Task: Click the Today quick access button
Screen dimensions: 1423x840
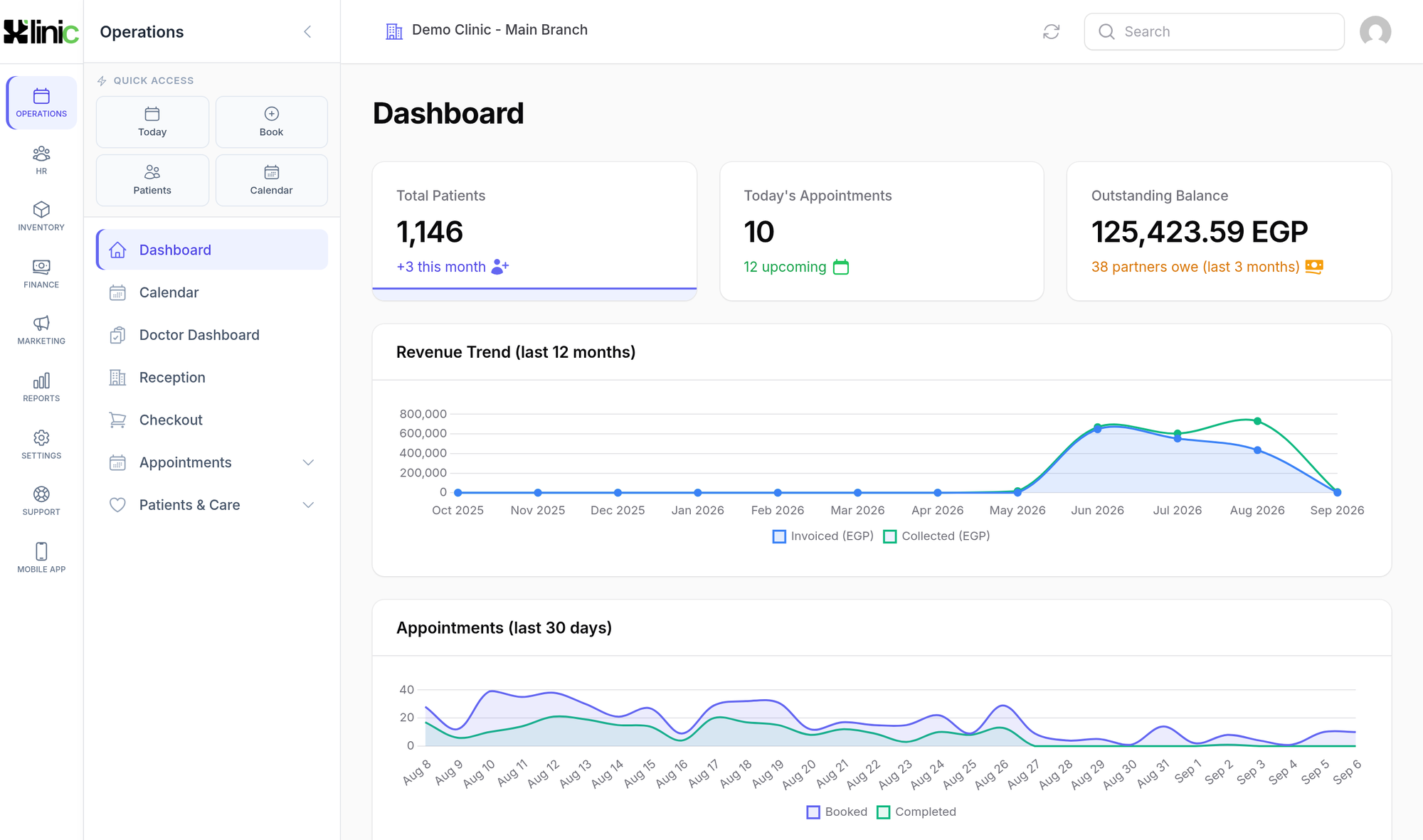Action: pos(152,122)
